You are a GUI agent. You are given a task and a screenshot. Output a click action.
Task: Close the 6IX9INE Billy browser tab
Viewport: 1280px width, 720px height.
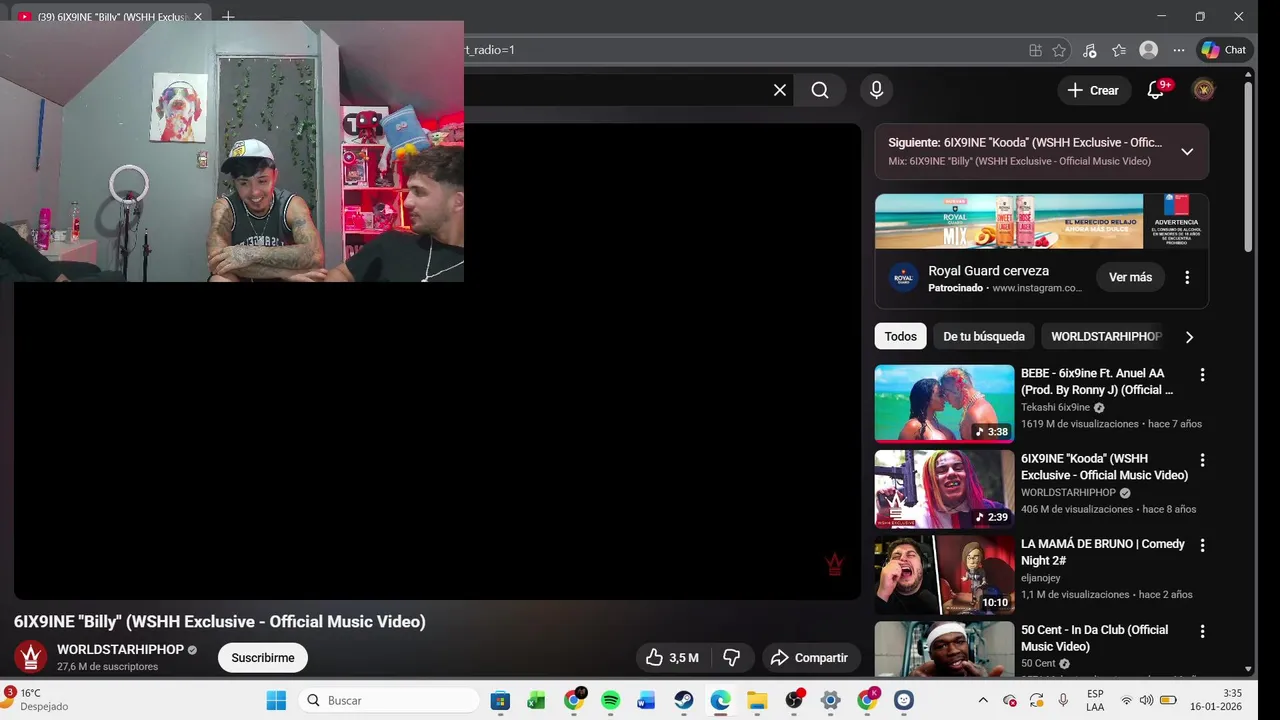198,17
